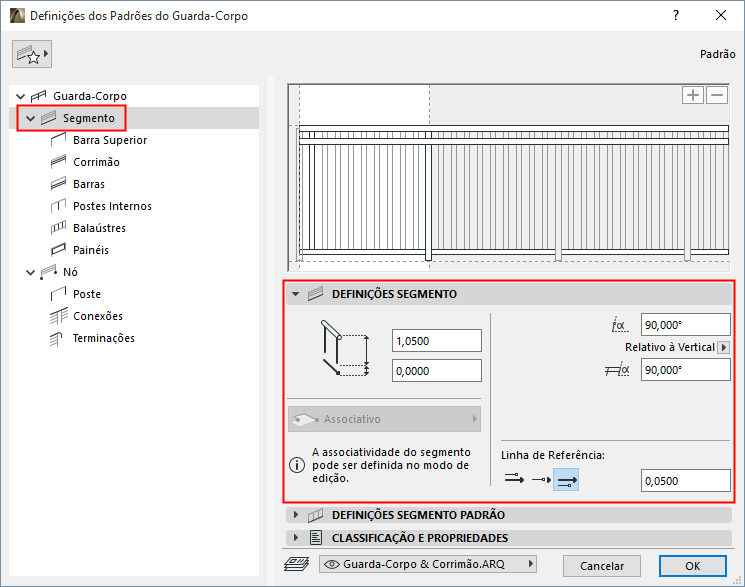Click the baluster slant angle icon
Viewport: 745px width, 587px height.
tap(620, 326)
